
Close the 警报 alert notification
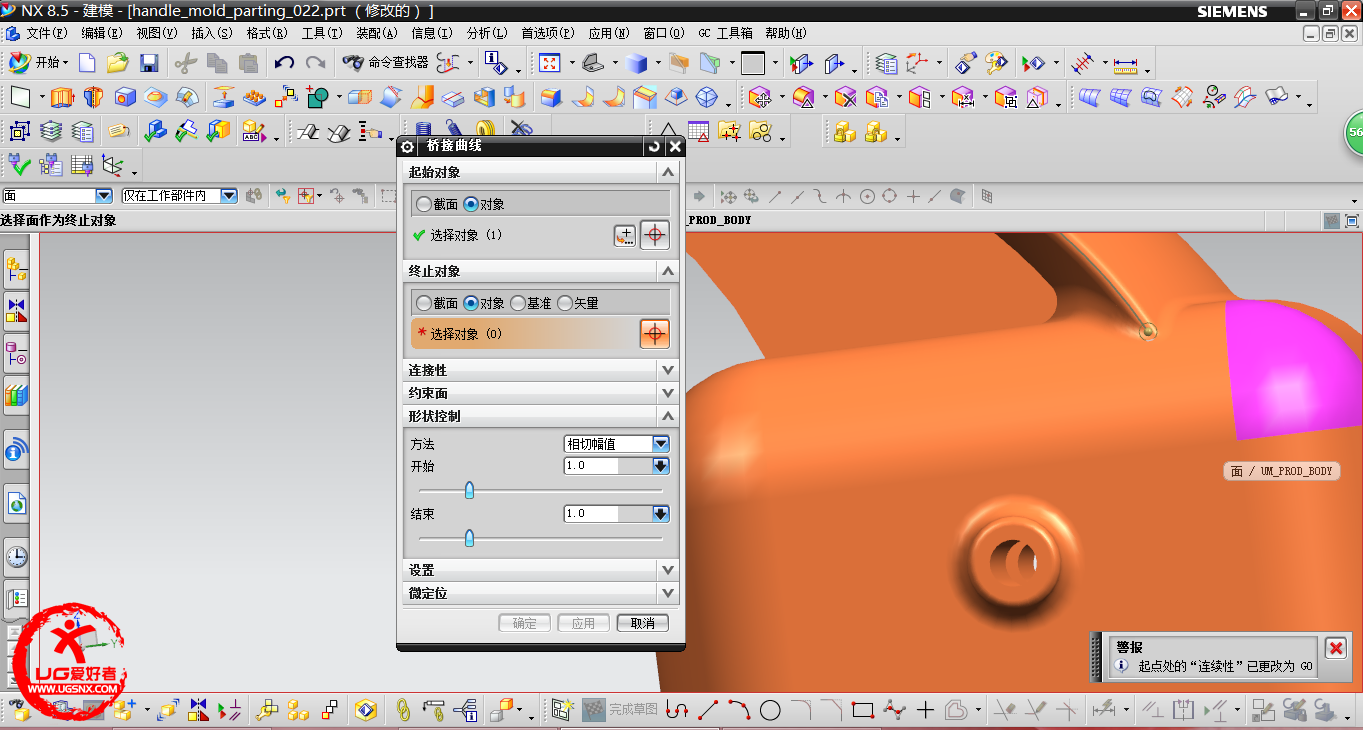pyautogui.click(x=1335, y=648)
